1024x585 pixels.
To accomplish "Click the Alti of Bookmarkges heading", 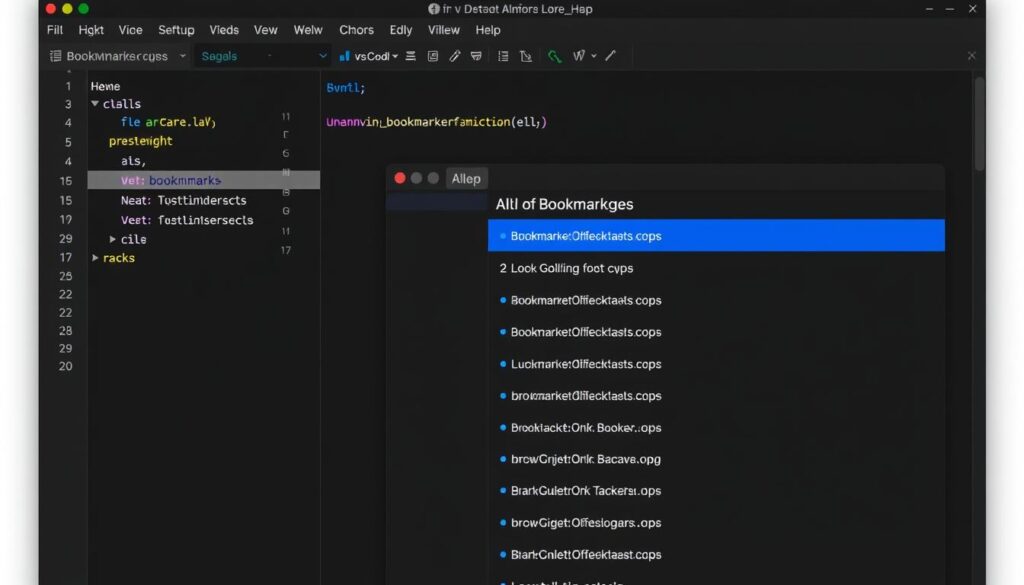I will 564,204.
